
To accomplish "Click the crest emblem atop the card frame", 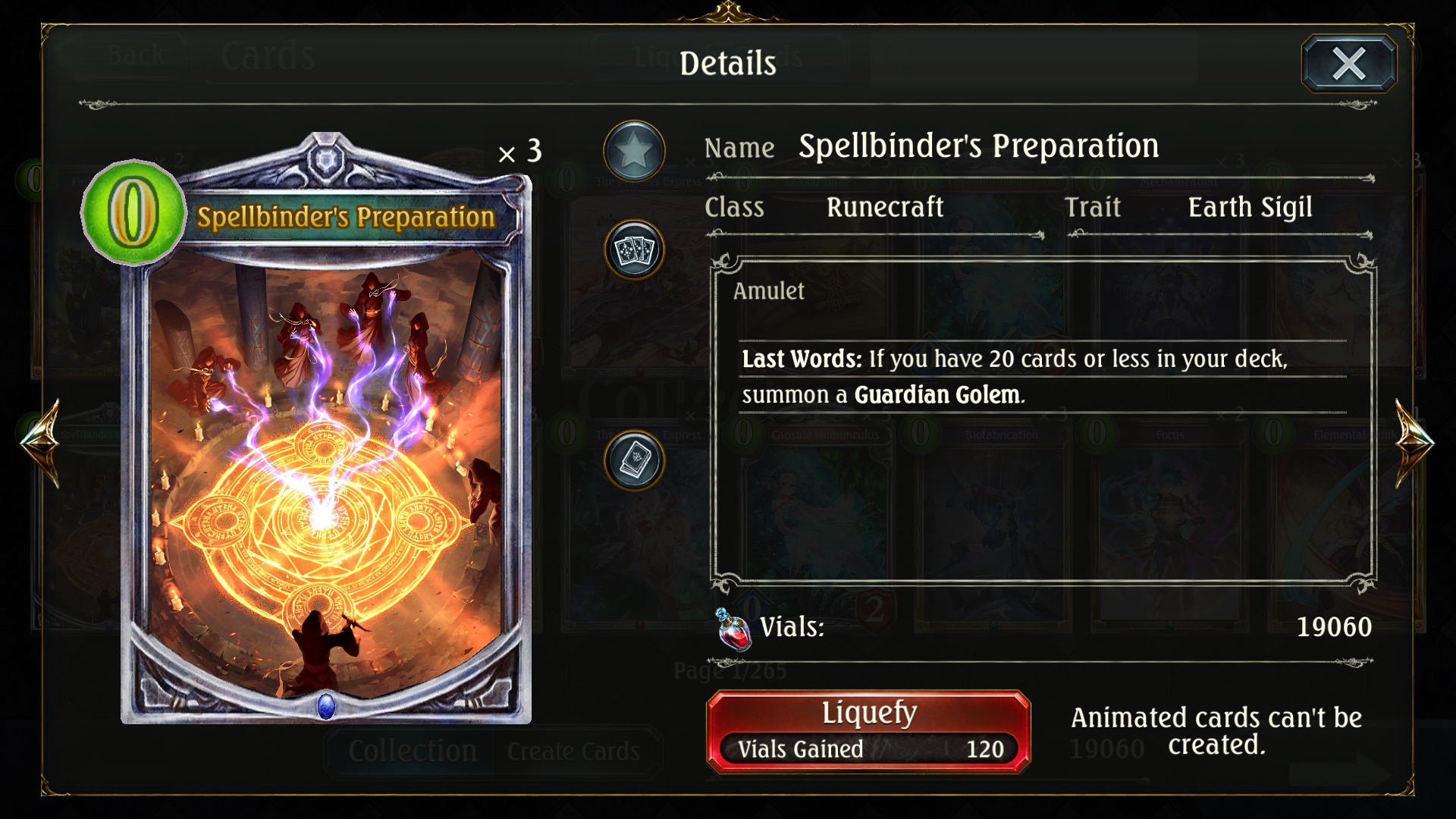I will pyautogui.click(x=326, y=160).
